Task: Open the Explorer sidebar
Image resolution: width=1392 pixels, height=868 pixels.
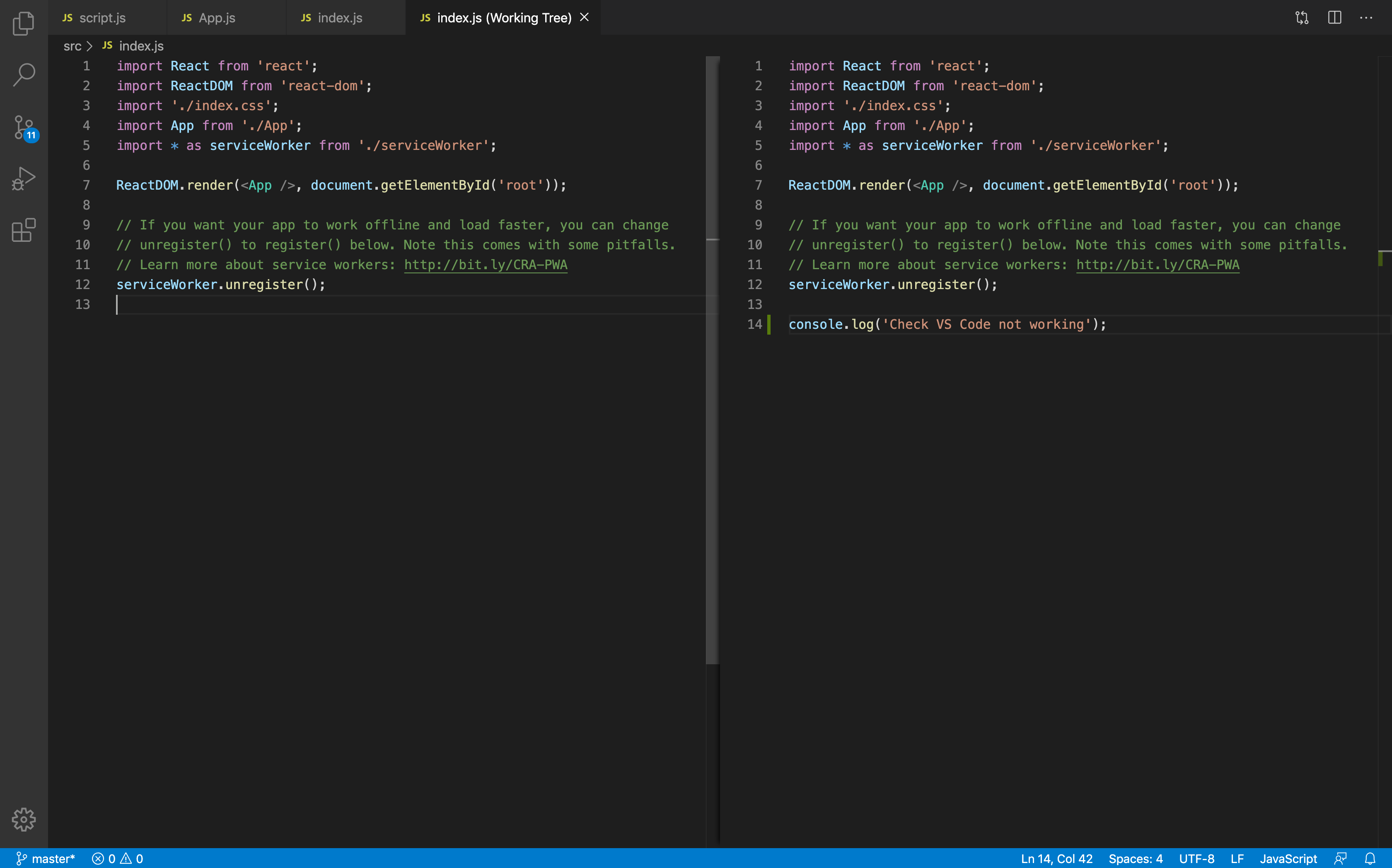Action: pos(24,24)
